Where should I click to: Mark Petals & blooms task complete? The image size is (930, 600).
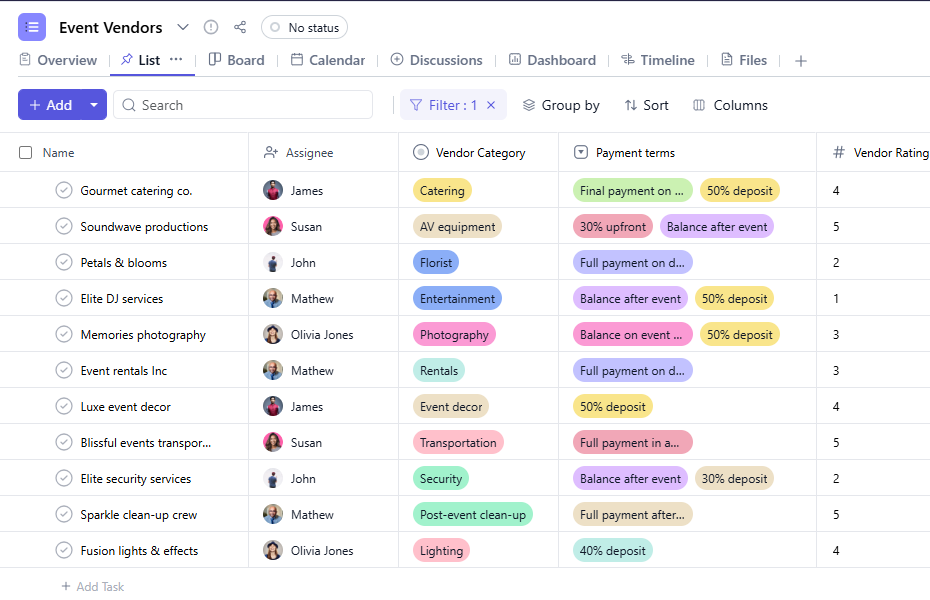(63, 263)
